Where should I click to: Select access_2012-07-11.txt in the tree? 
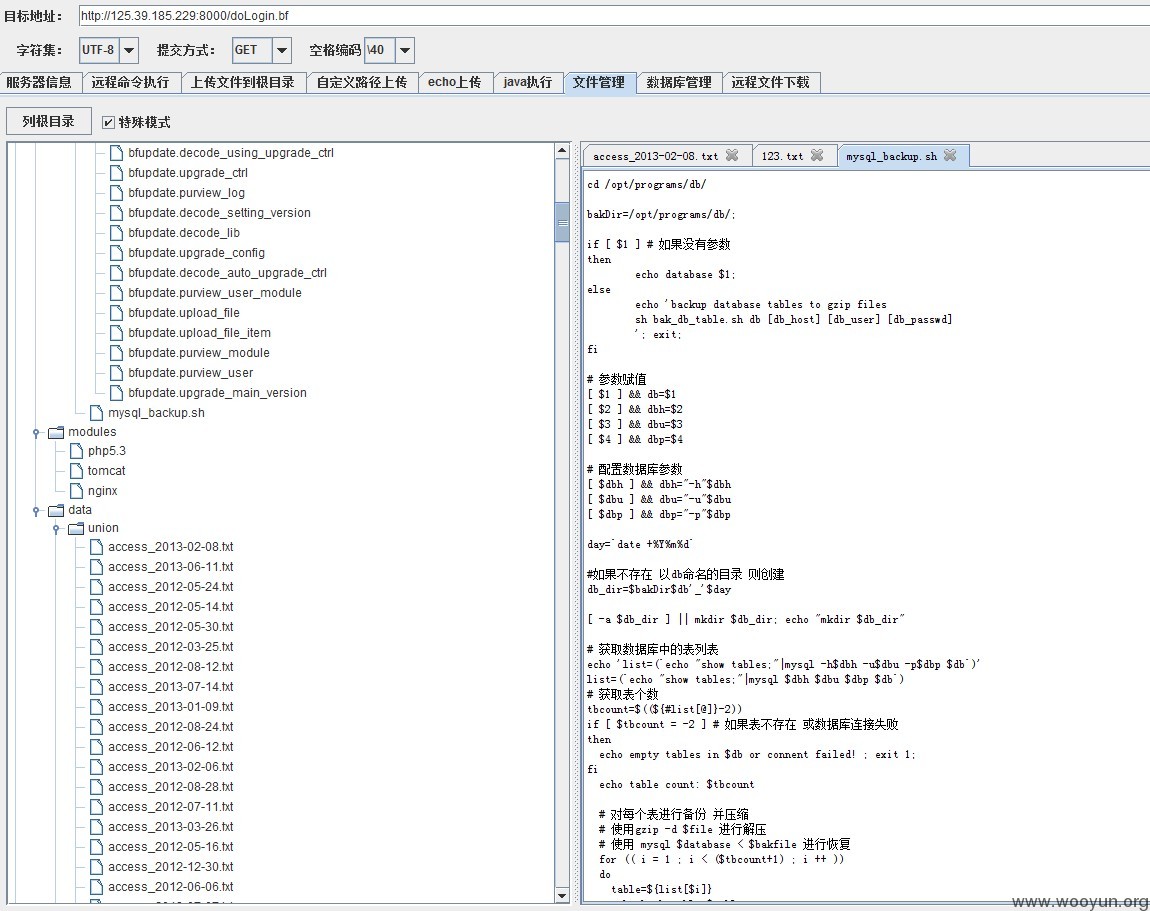(171, 807)
